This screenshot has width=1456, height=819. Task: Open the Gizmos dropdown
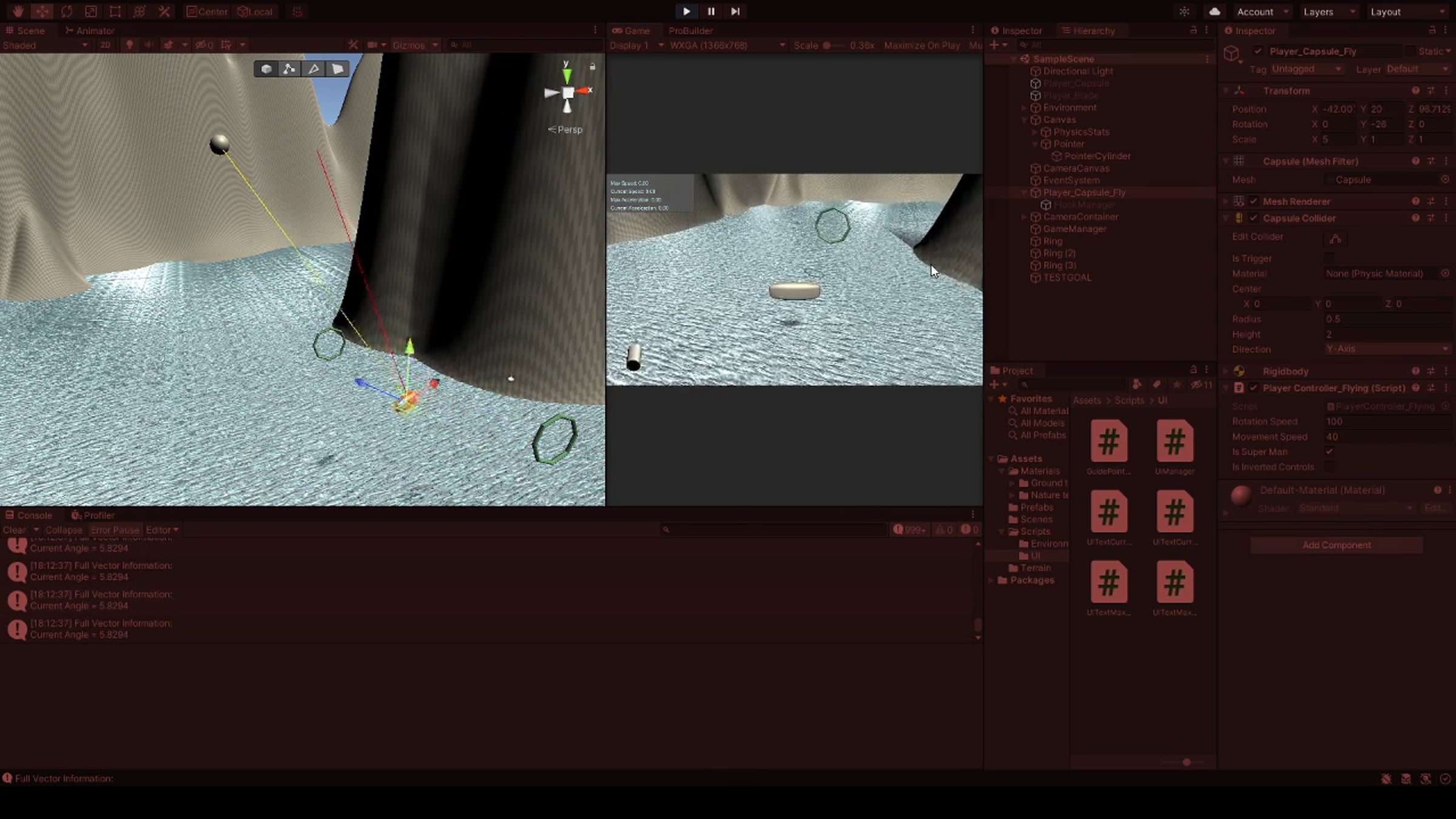coord(415,45)
